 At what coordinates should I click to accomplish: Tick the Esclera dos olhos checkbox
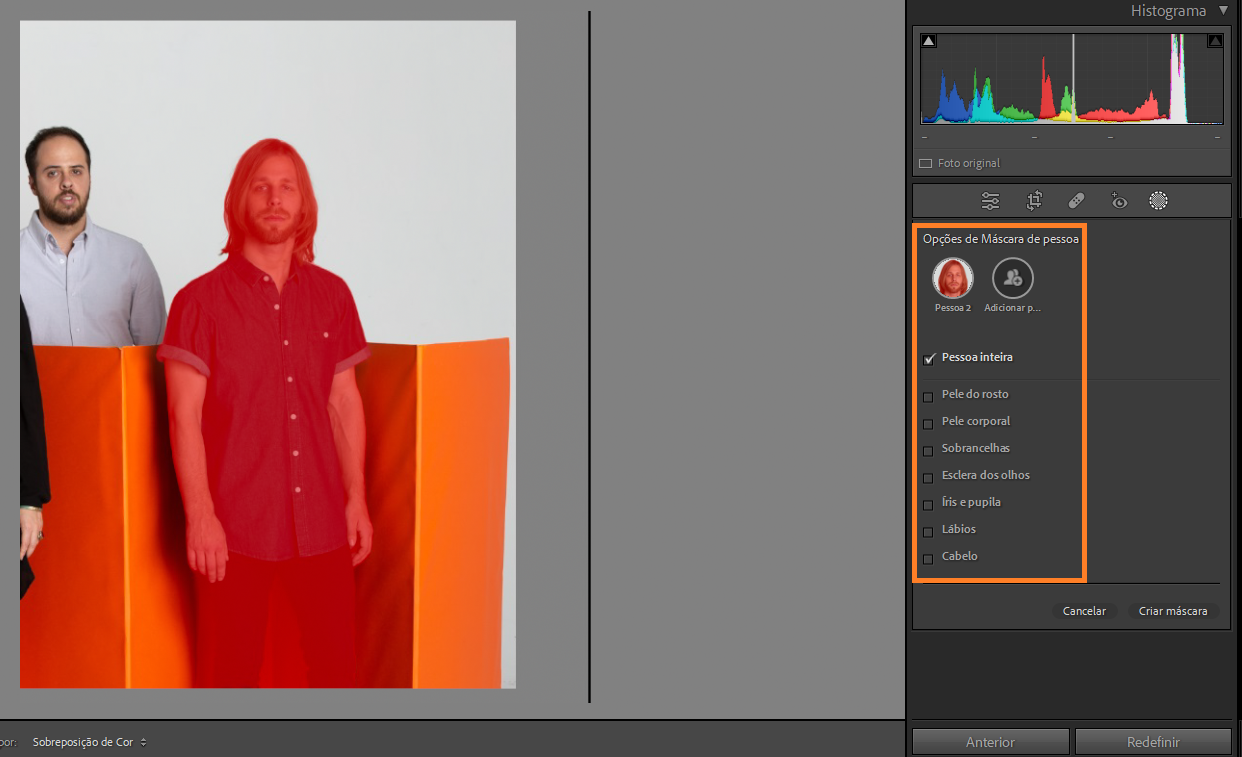click(928, 478)
